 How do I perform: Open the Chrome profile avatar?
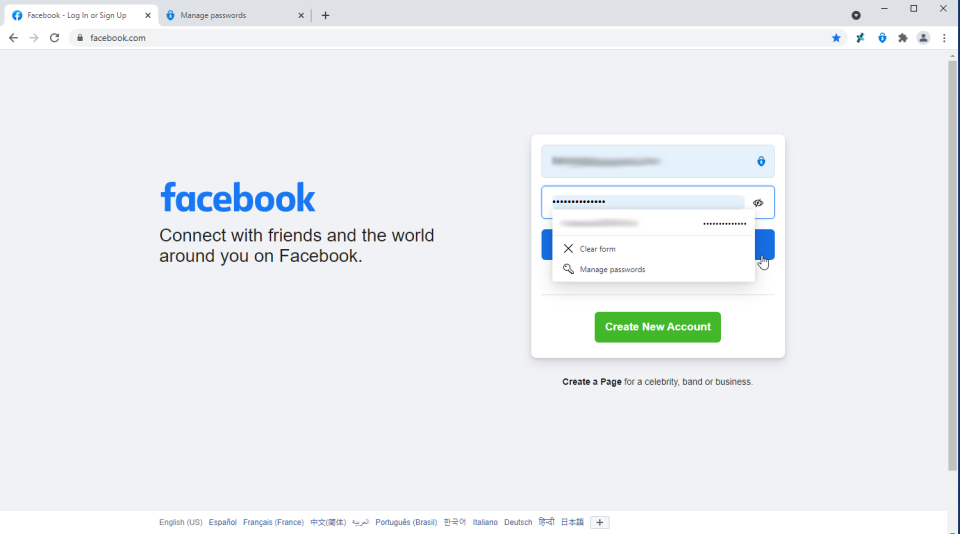coord(923,38)
